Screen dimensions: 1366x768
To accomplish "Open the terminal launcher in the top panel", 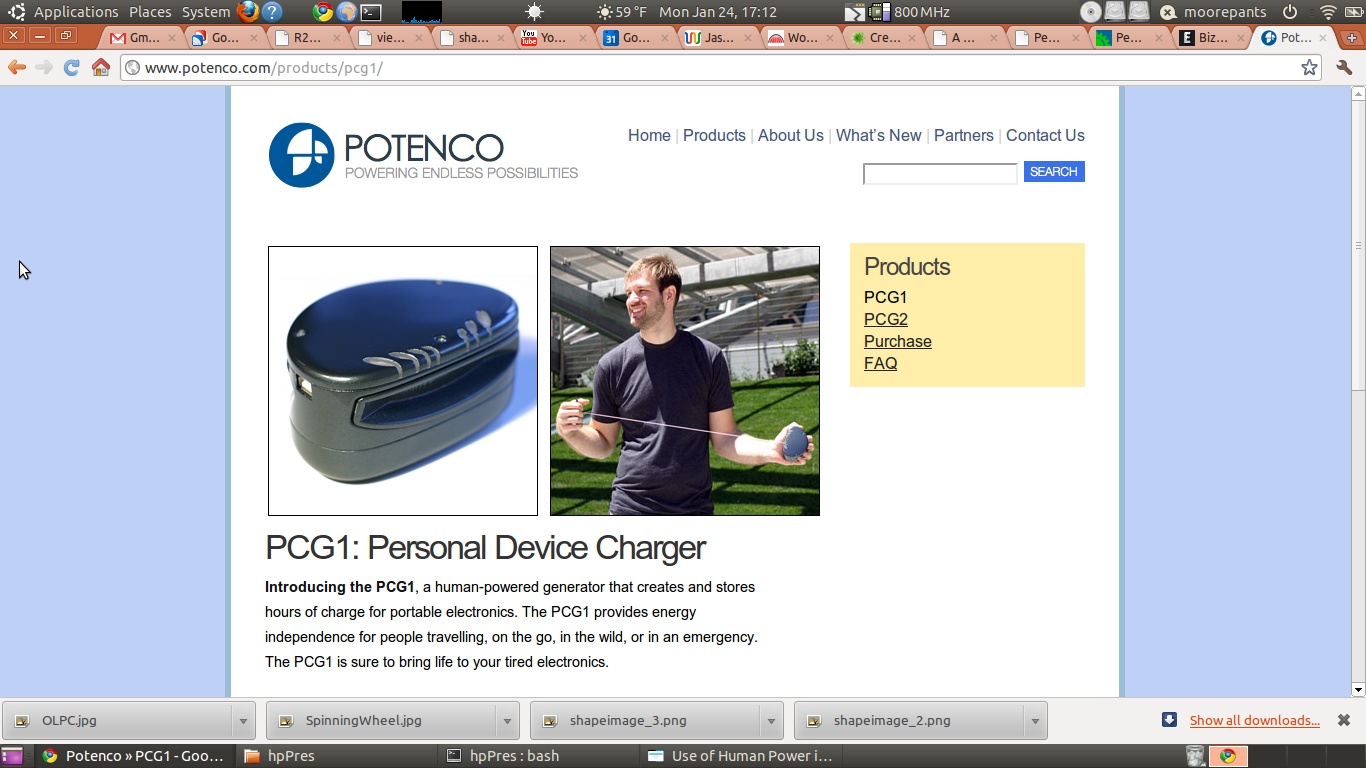I will tap(372, 12).
